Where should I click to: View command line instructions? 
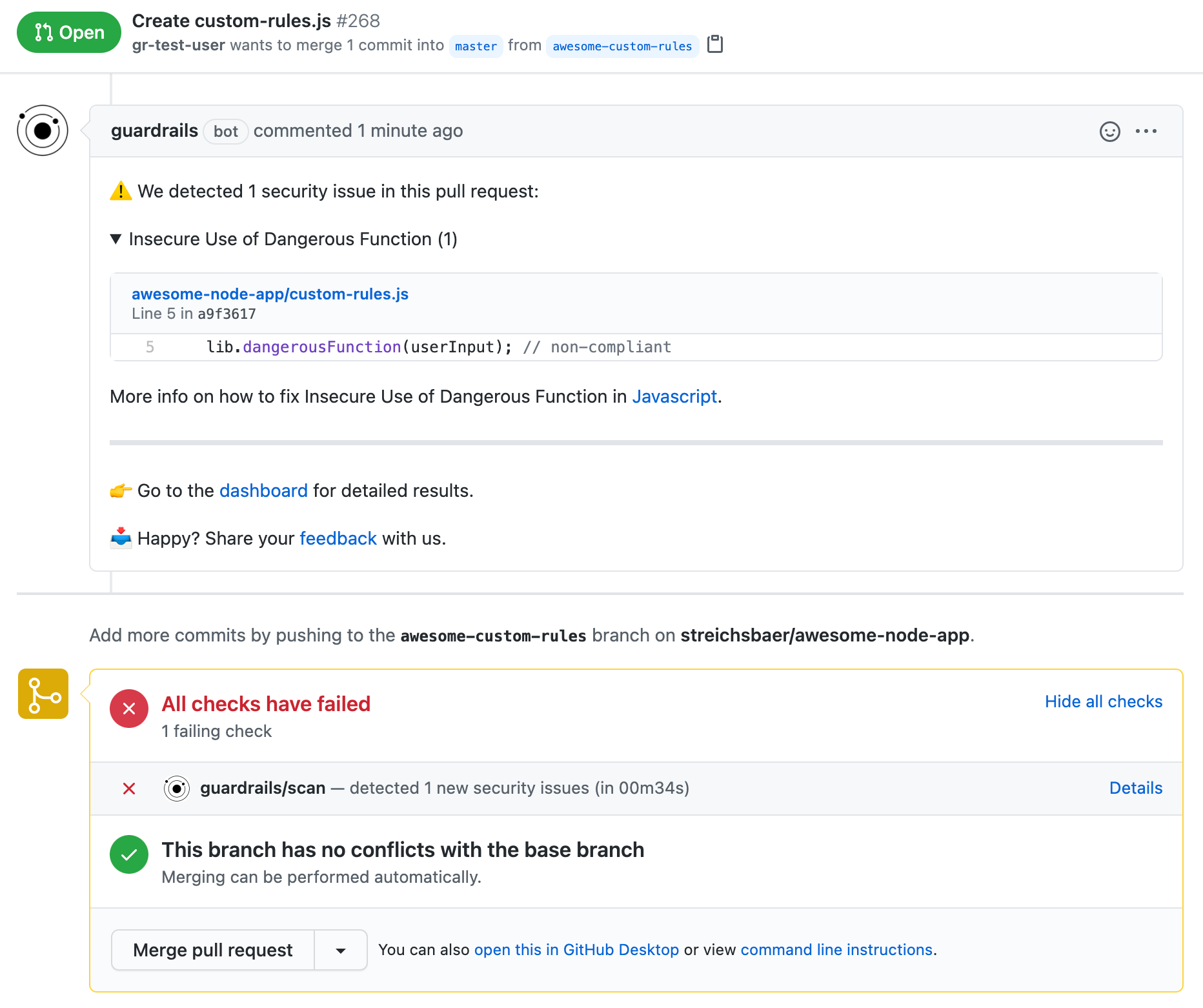(836, 950)
